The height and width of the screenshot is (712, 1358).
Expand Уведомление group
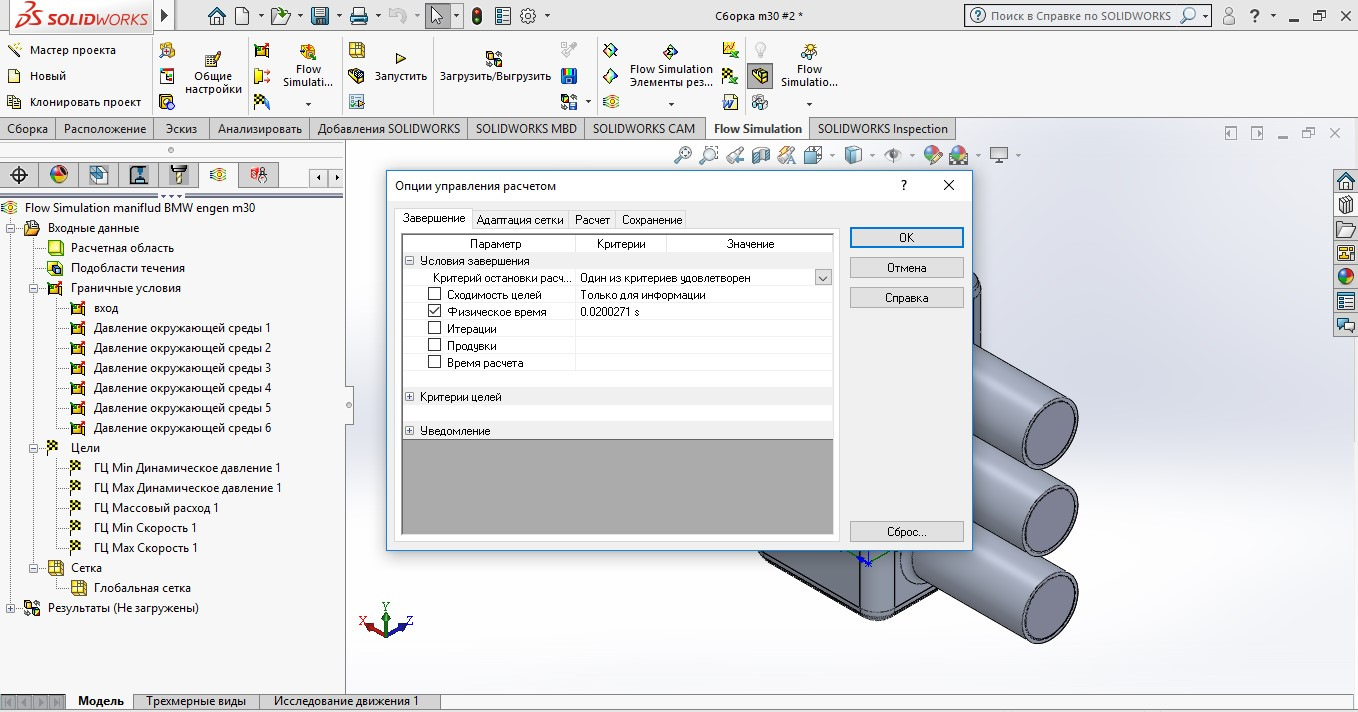pos(409,431)
